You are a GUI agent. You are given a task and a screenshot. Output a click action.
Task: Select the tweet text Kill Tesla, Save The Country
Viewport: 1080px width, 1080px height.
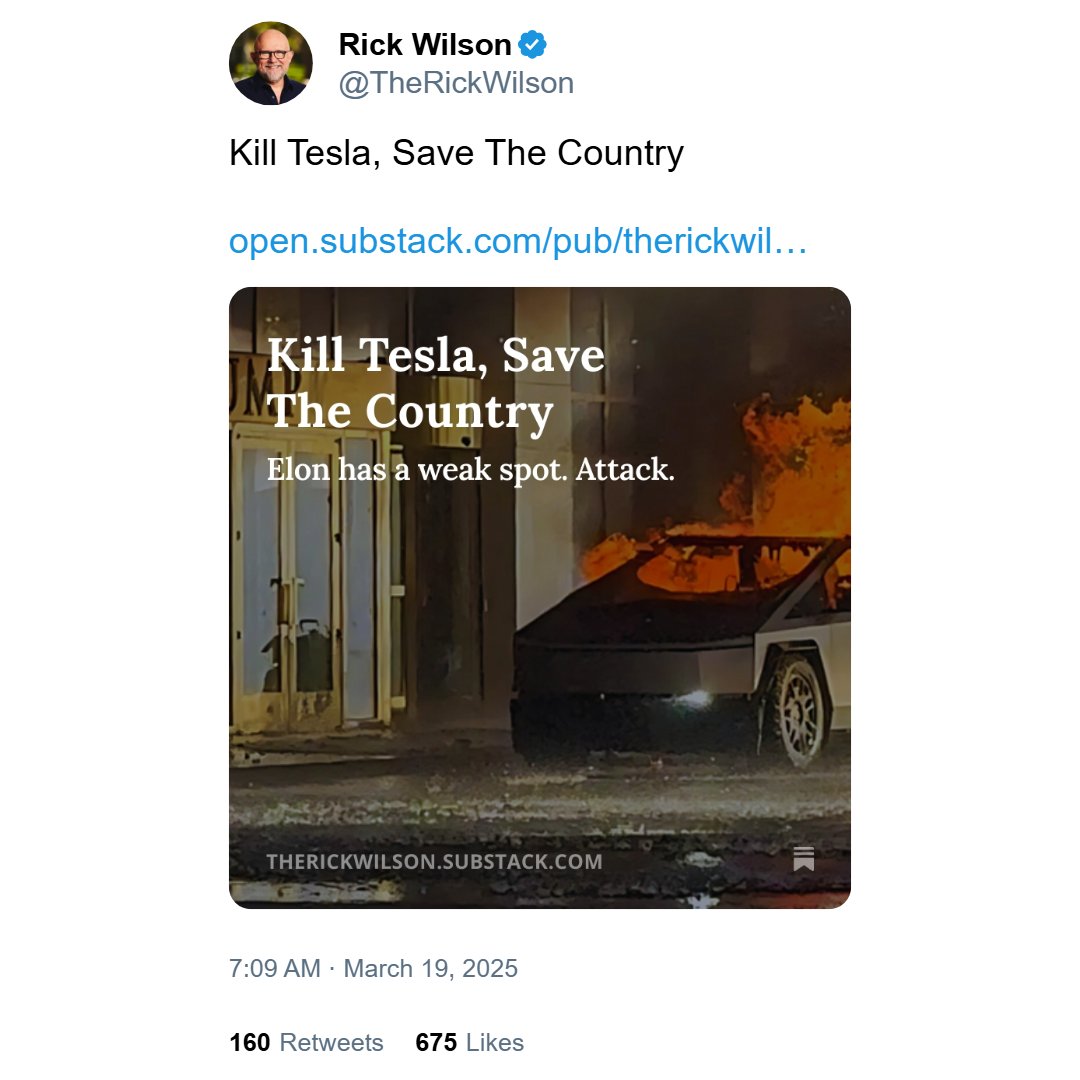(457, 153)
